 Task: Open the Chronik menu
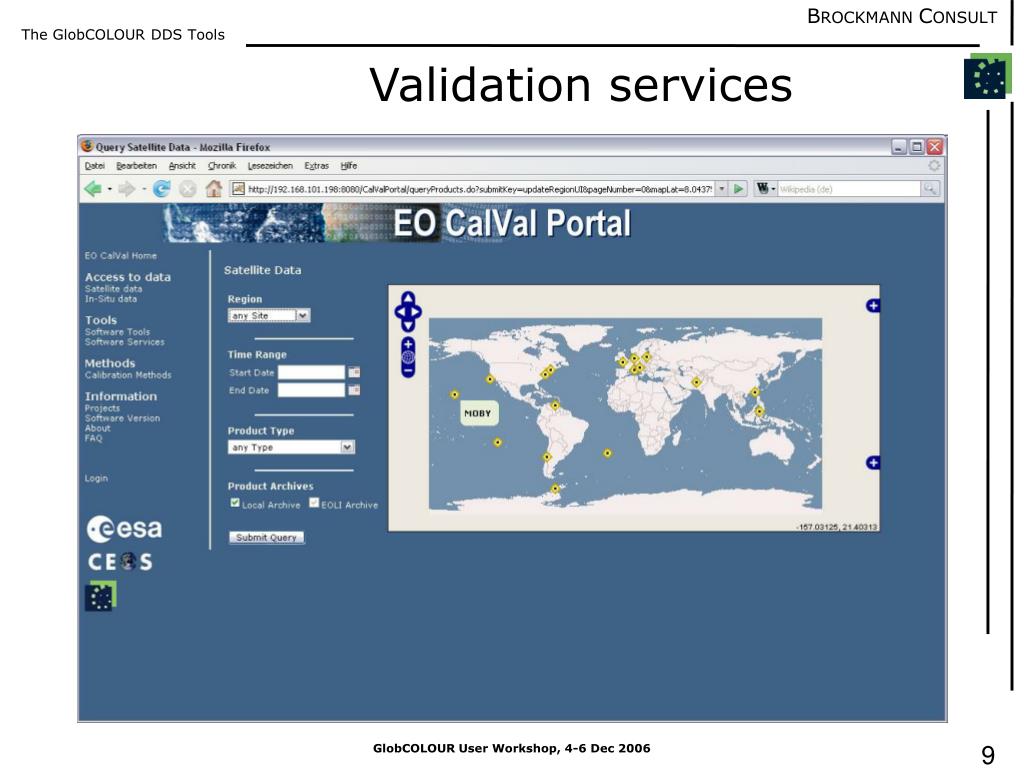point(222,166)
